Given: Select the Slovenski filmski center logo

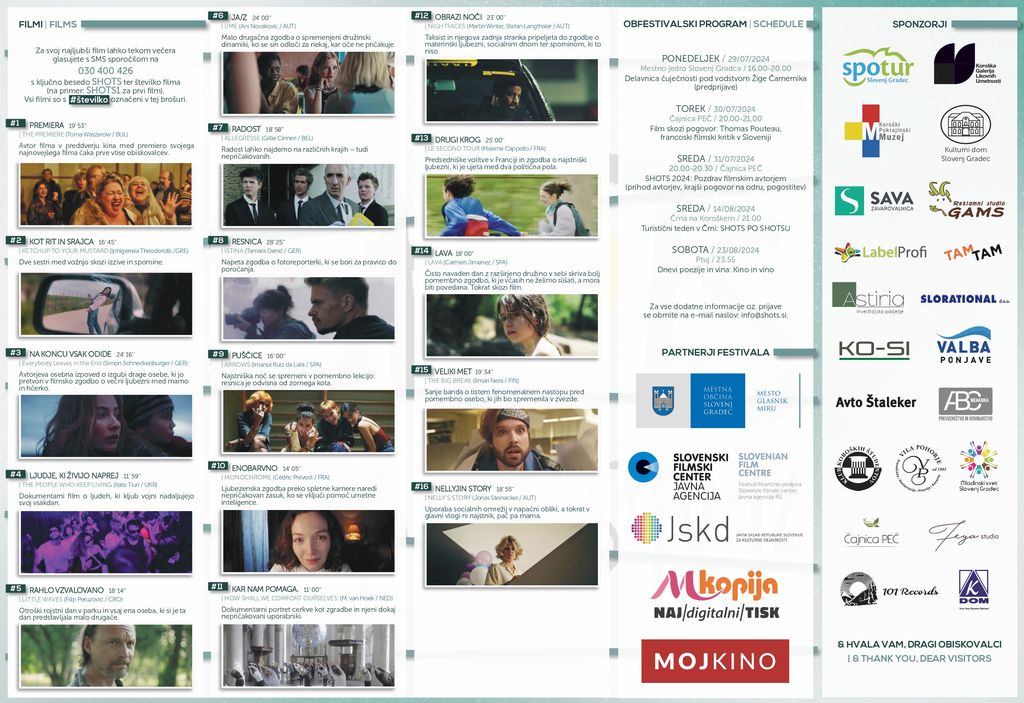Looking at the screenshot, I should (678, 476).
